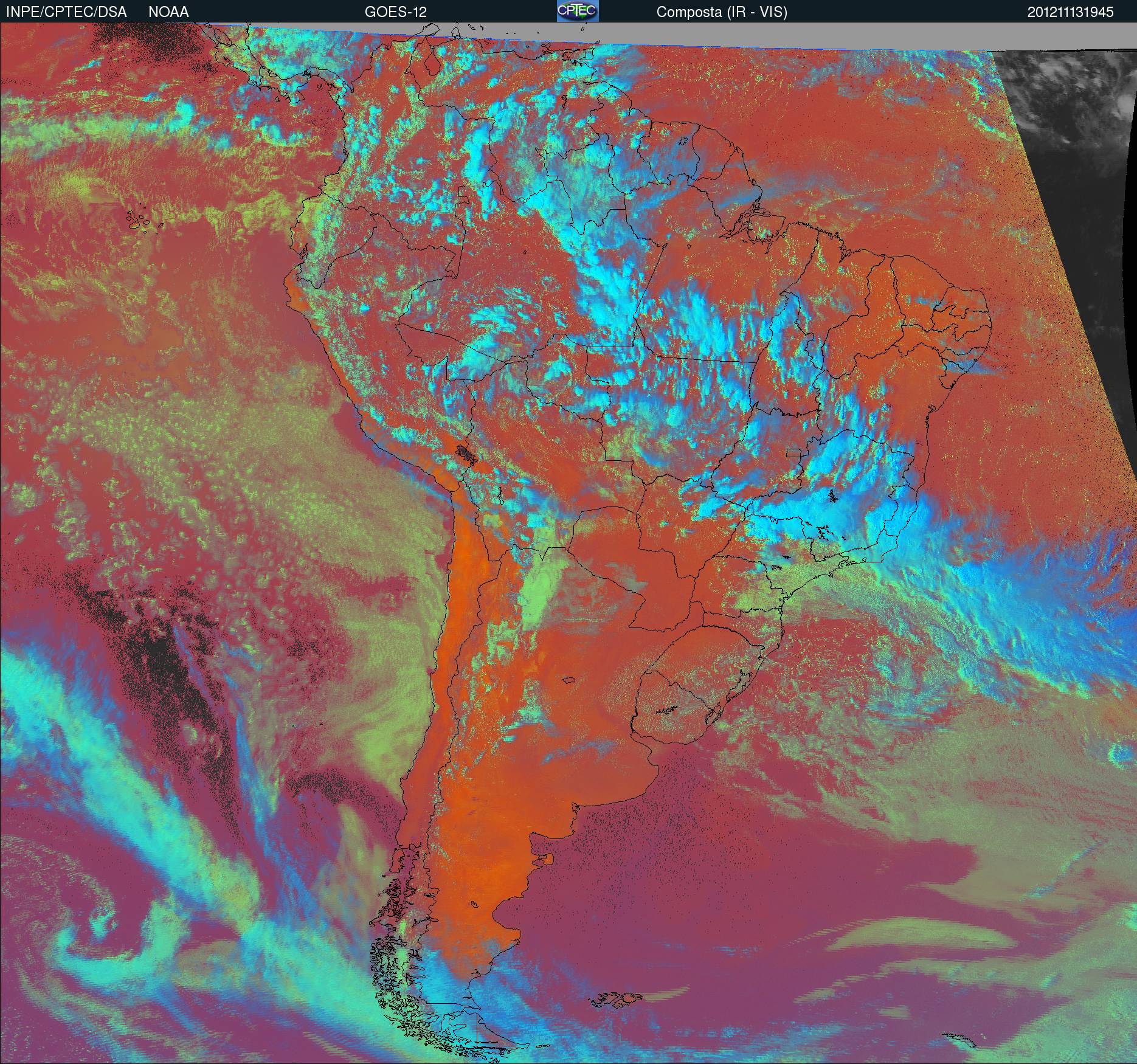Viewport: 1137px width, 1064px height.
Task: Click the GOES-12 satellite label
Action: pyautogui.click(x=395, y=12)
